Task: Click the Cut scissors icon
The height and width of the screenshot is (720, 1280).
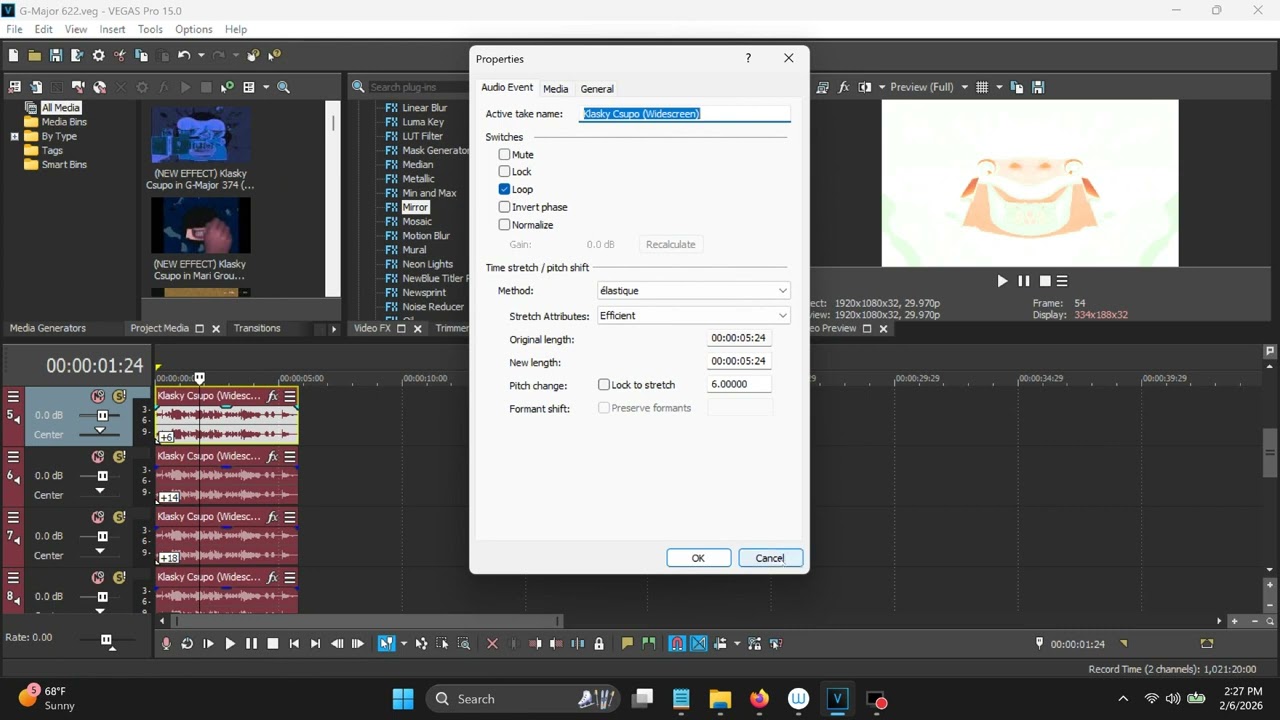Action: (120, 56)
